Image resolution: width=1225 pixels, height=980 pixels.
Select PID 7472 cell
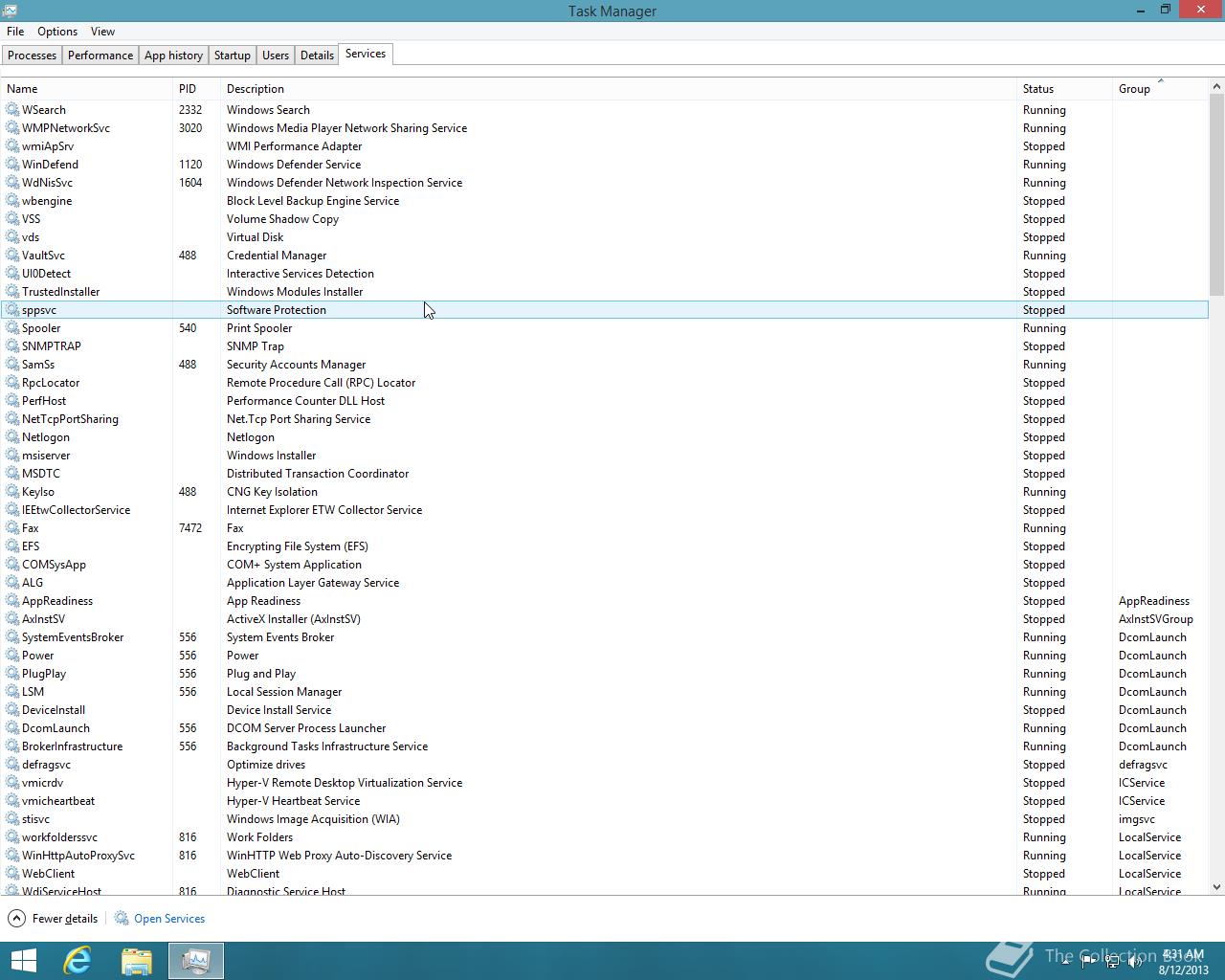[x=190, y=528]
